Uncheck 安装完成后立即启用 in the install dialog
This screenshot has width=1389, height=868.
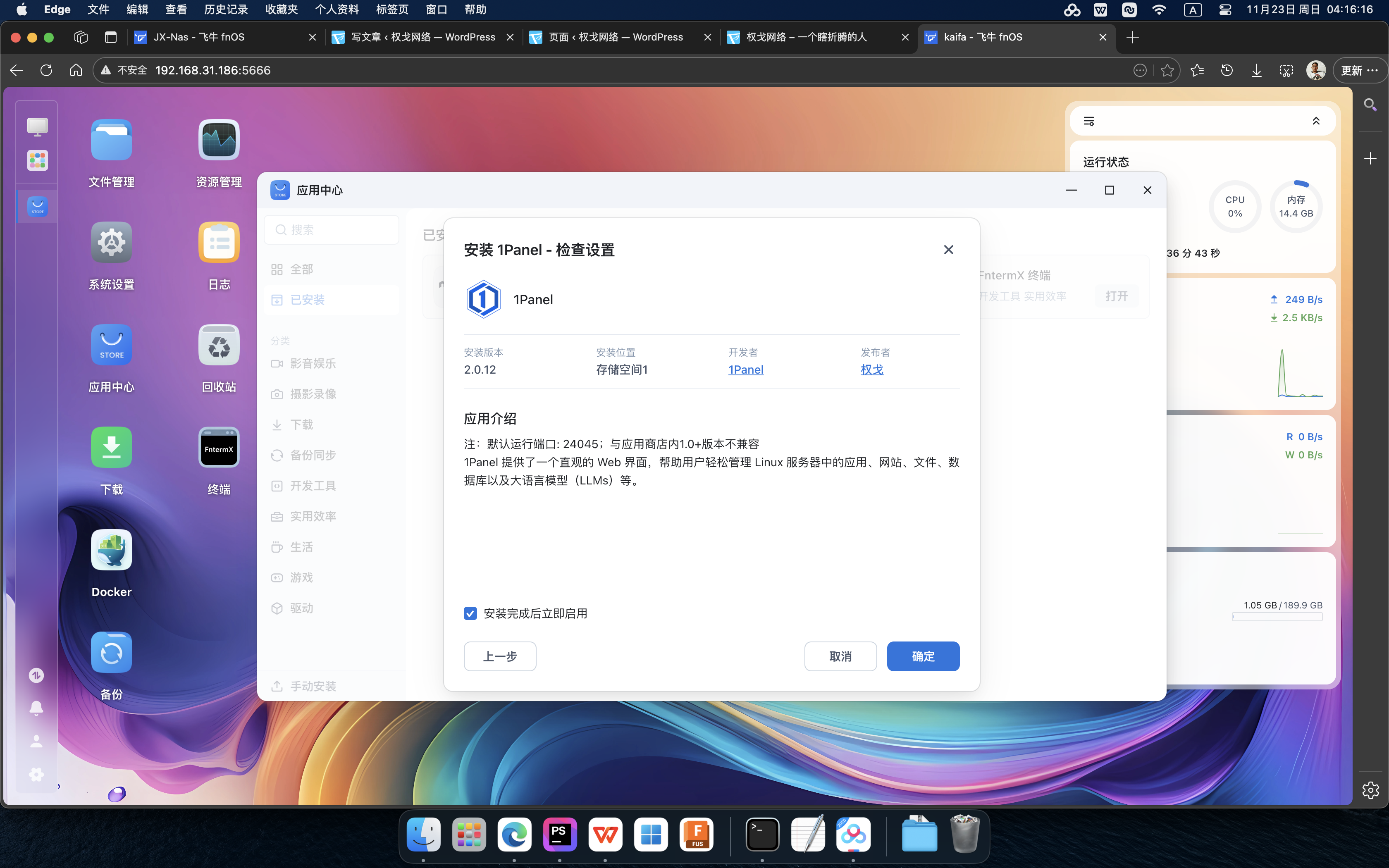(x=471, y=613)
